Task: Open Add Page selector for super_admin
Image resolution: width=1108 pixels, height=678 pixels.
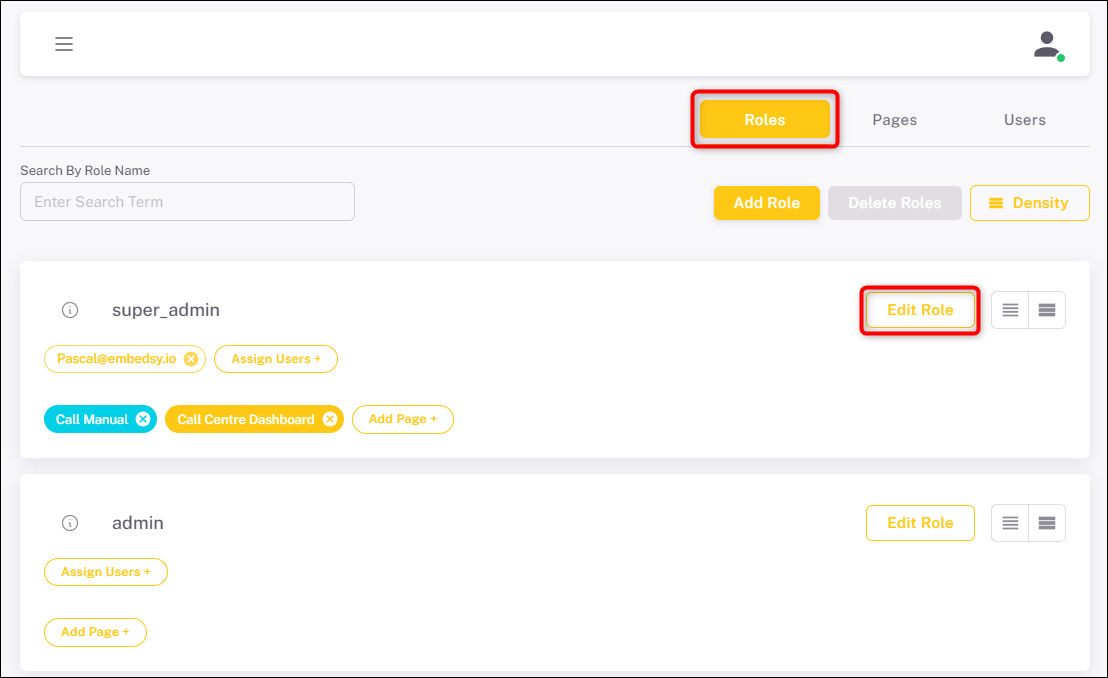Action: (403, 419)
